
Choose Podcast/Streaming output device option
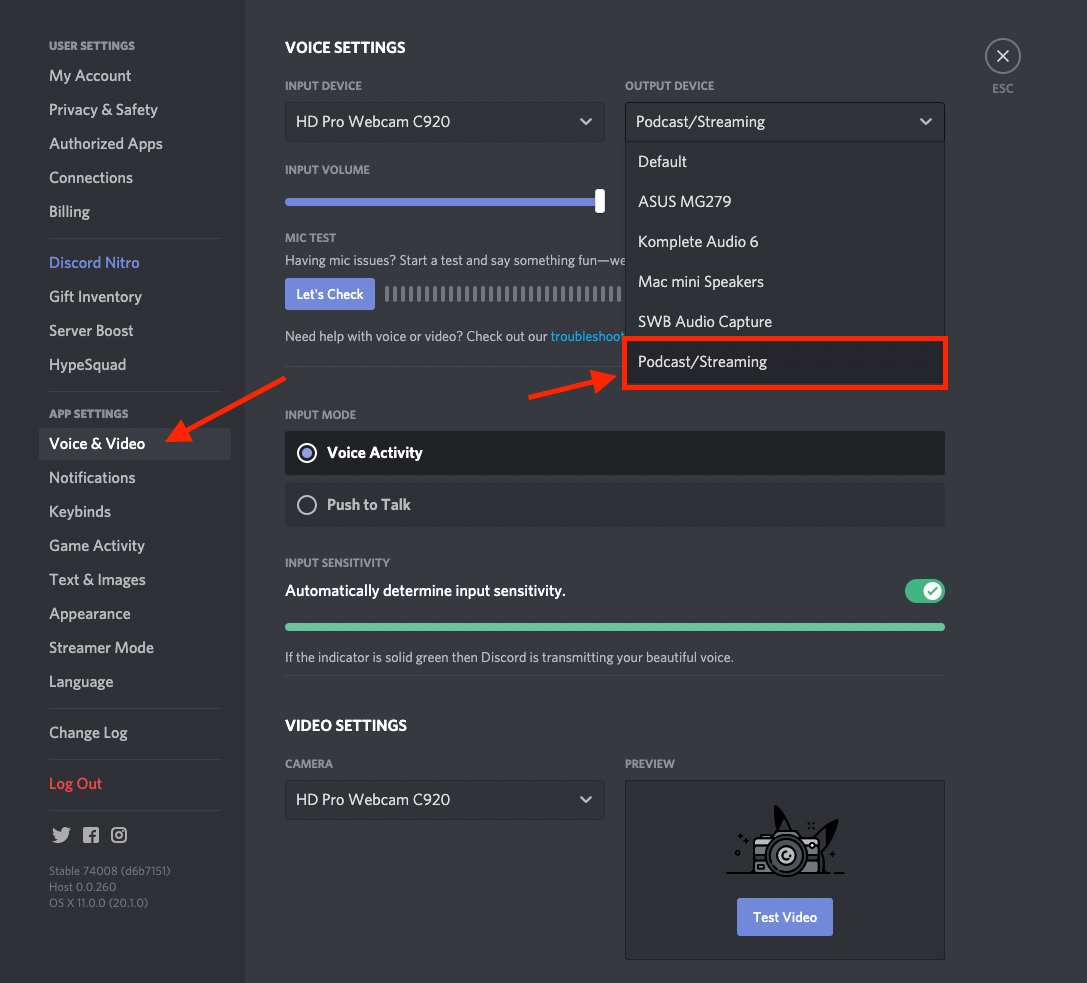click(x=785, y=362)
